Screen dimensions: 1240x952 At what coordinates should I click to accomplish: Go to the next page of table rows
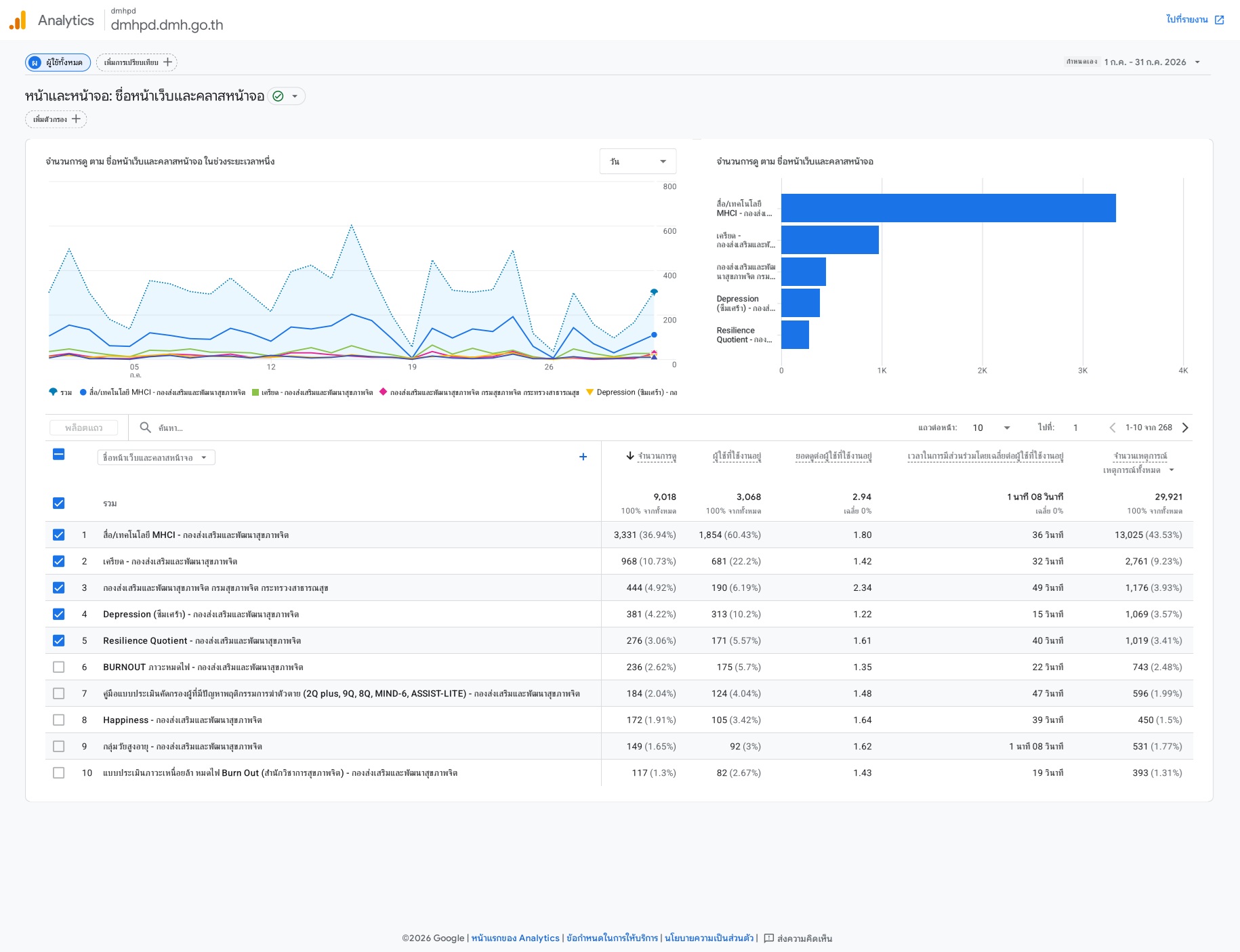[1185, 428]
